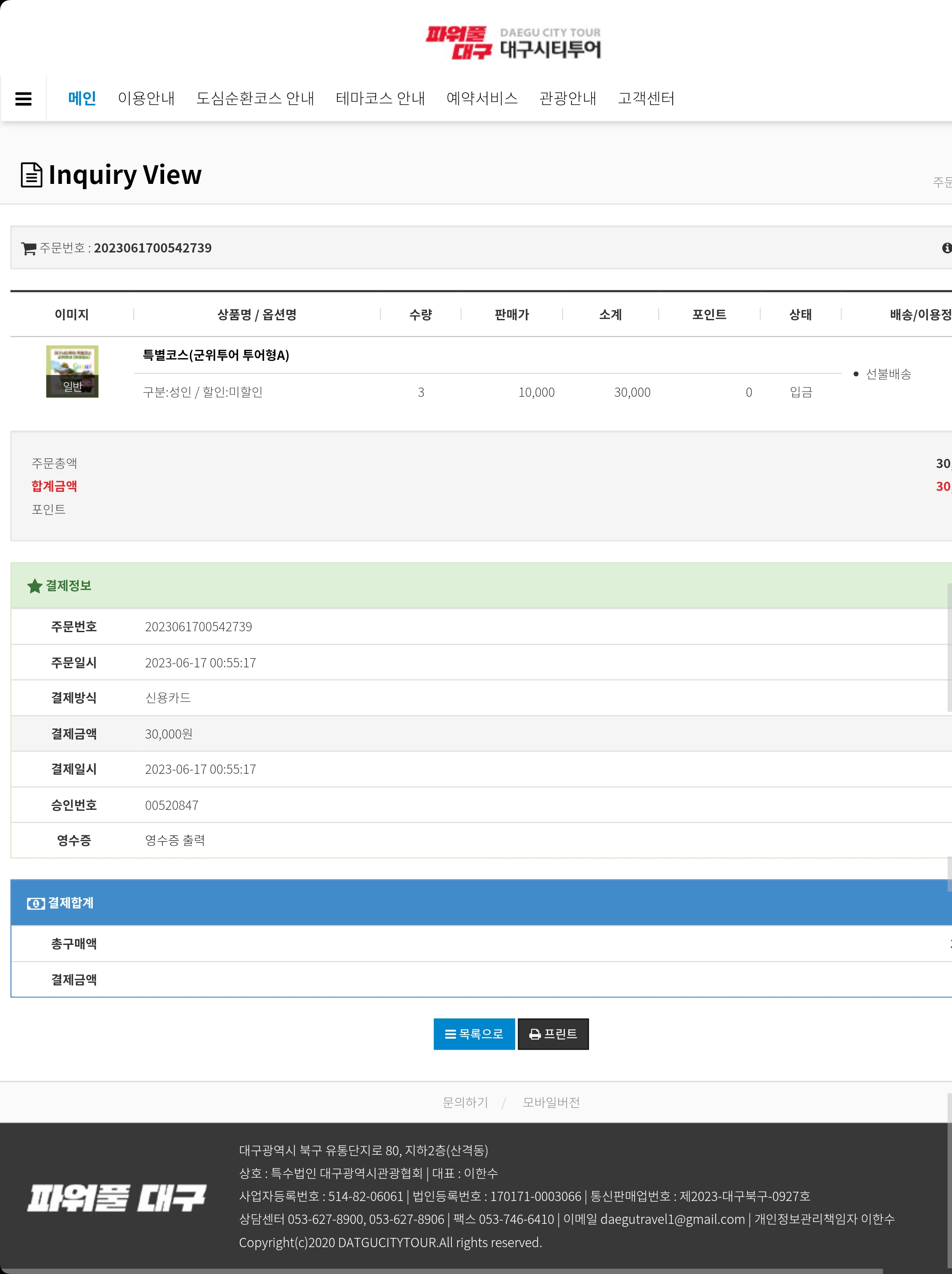Click the 총구매액 row label
This screenshot has height=1274, width=952.
pos(74,944)
